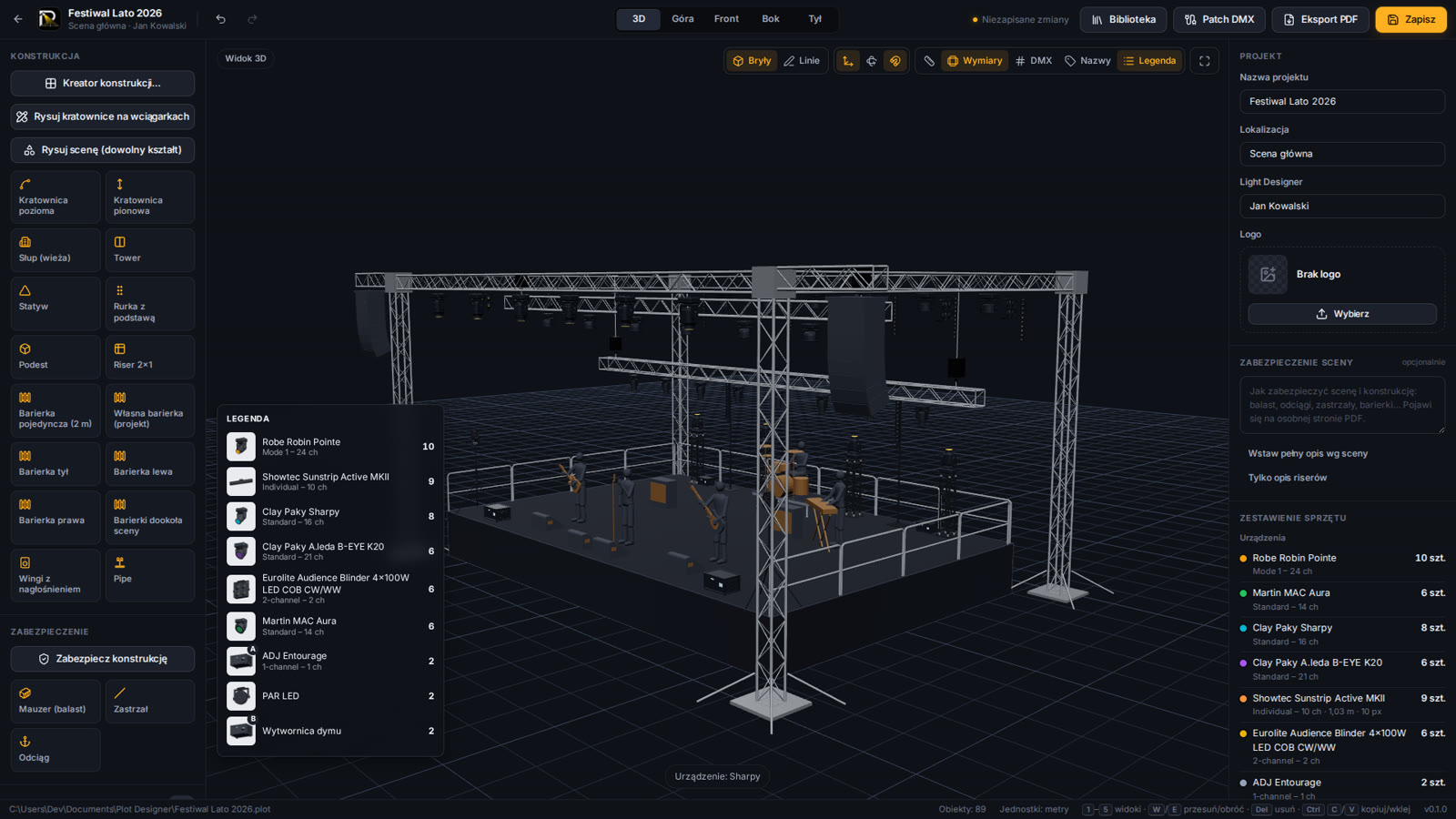Switch to the Bok view tab

pos(771,19)
